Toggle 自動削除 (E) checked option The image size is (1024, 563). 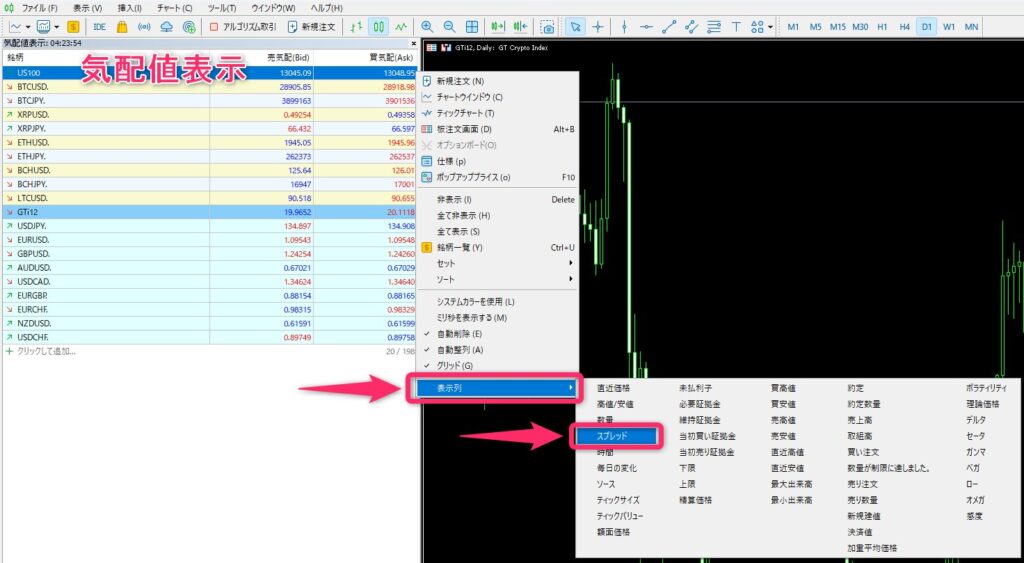point(459,333)
